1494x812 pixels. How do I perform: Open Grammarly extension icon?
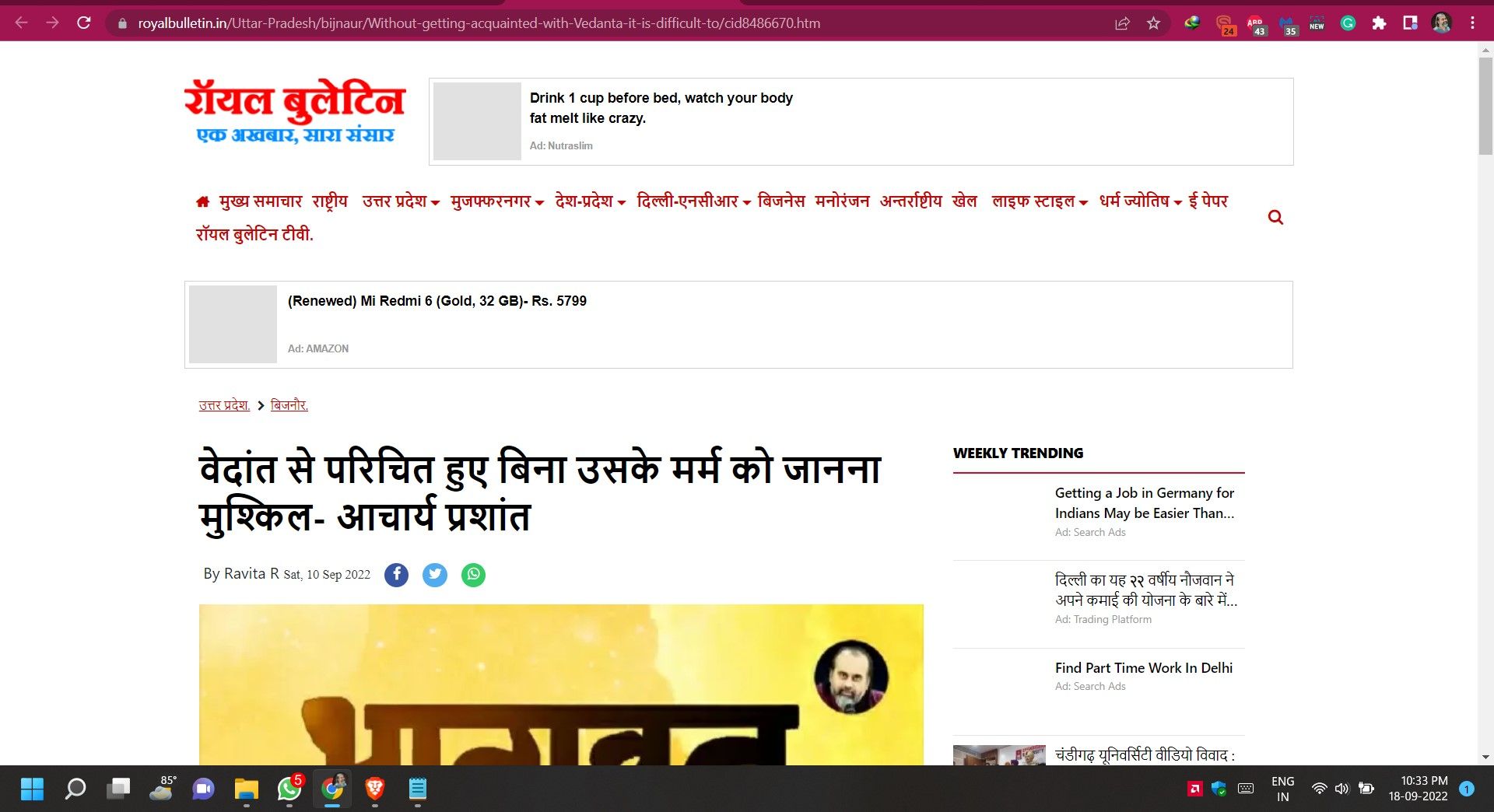pos(1348,23)
